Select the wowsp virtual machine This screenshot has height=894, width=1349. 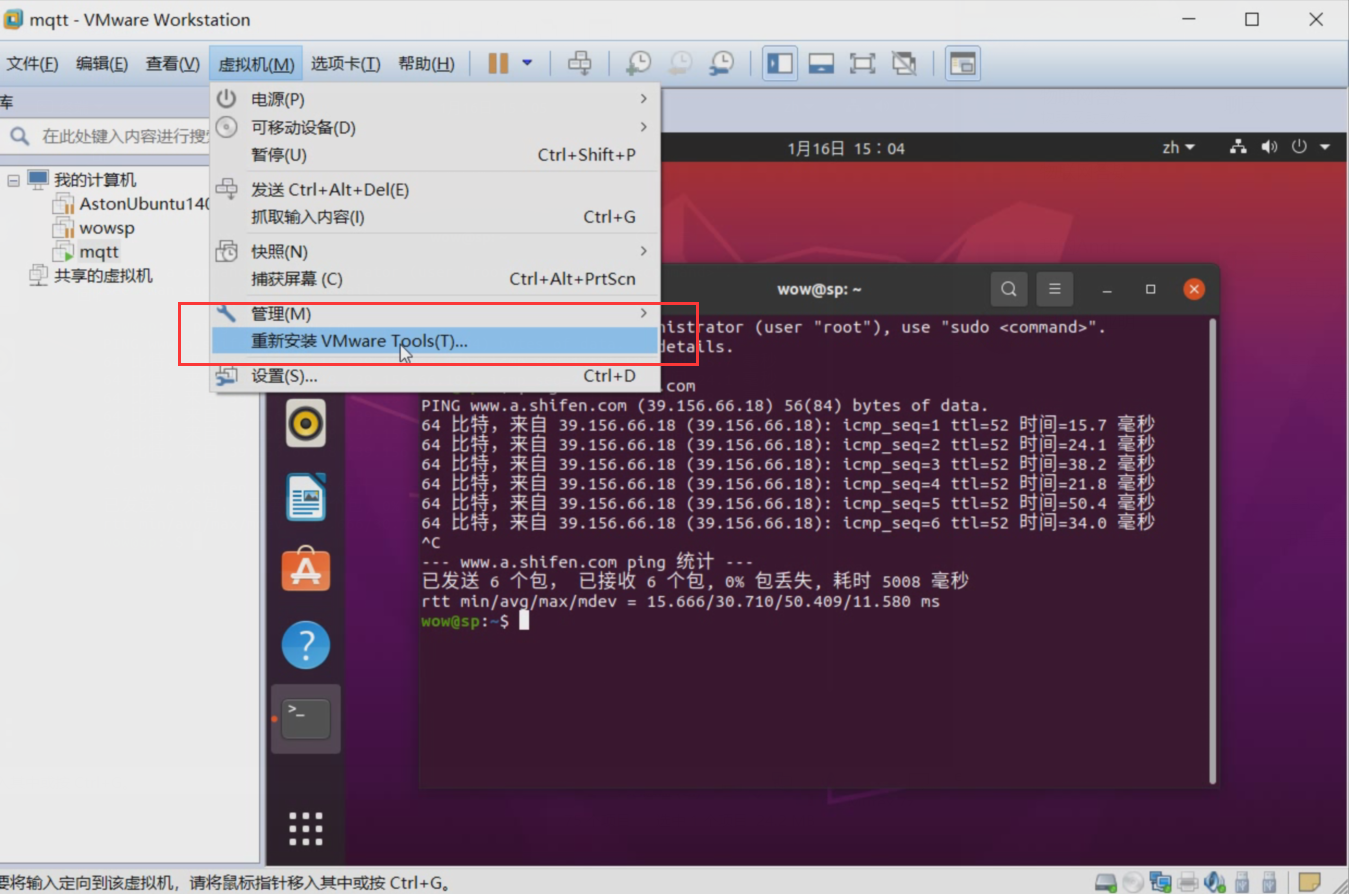107,228
